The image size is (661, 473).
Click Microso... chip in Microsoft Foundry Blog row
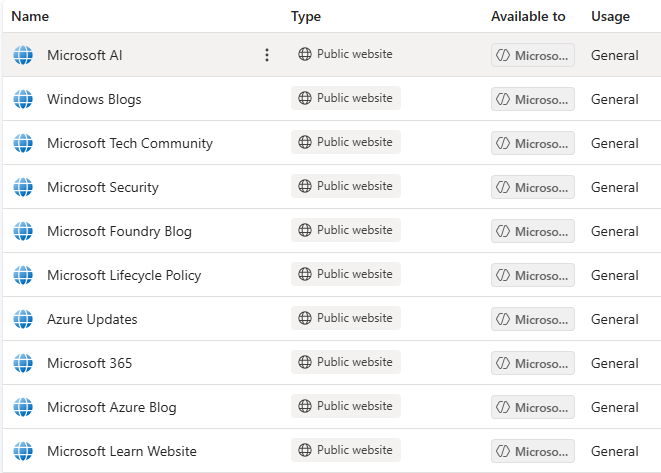pyautogui.click(x=533, y=231)
